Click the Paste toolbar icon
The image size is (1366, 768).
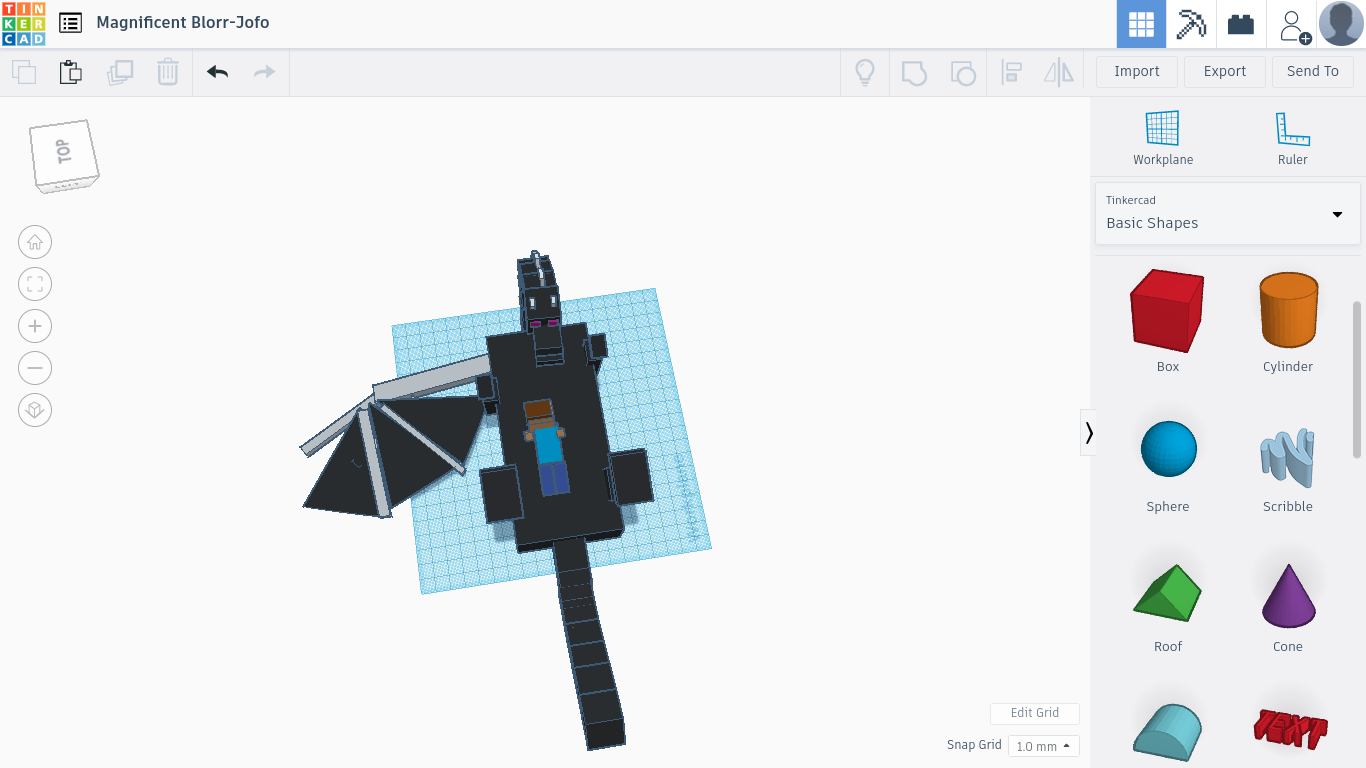(70, 72)
